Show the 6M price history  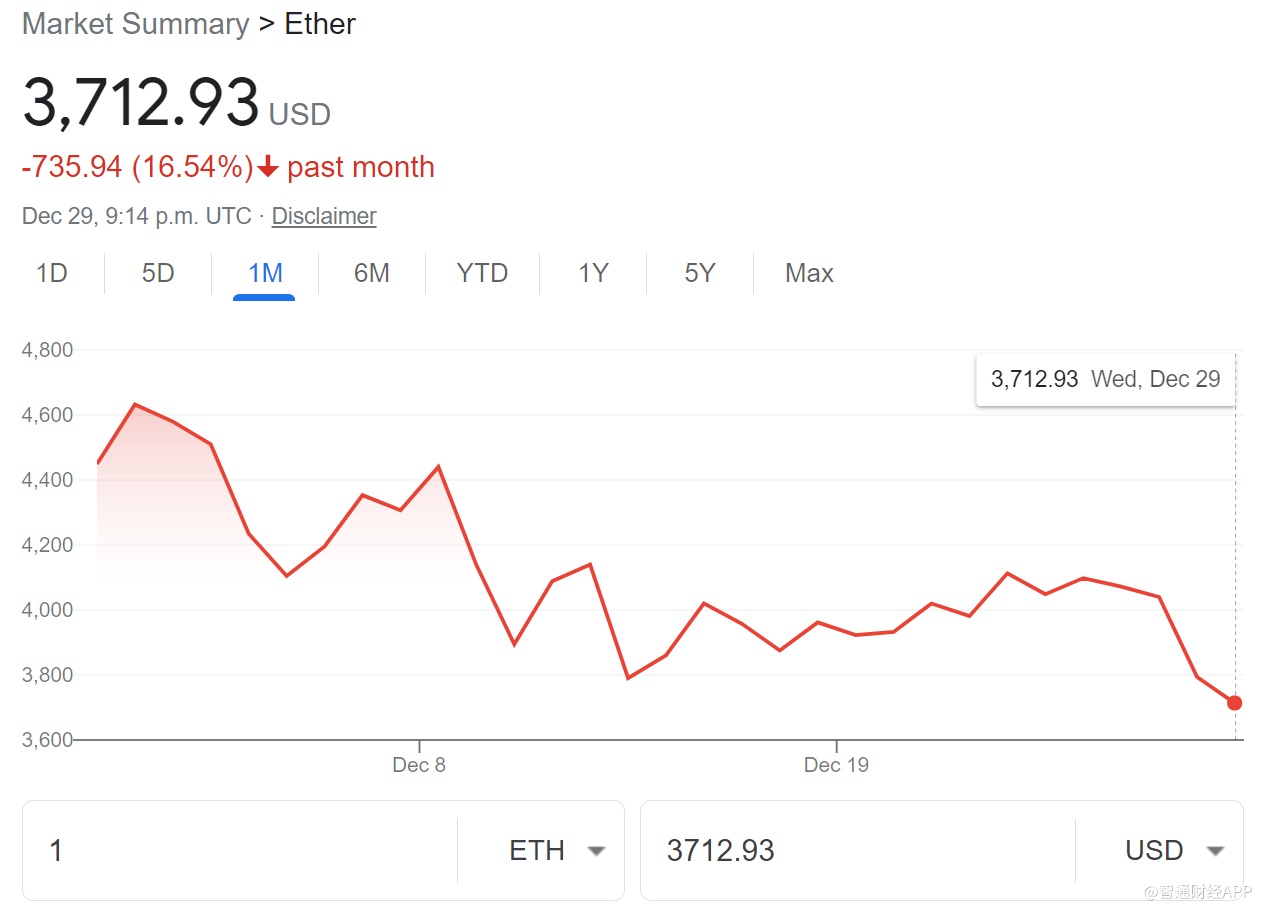click(372, 273)
